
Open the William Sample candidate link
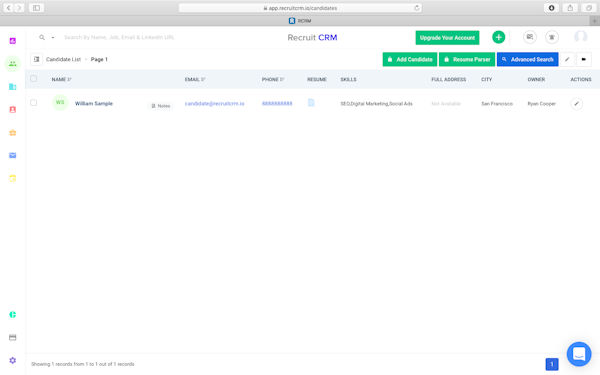click(94, 104)
